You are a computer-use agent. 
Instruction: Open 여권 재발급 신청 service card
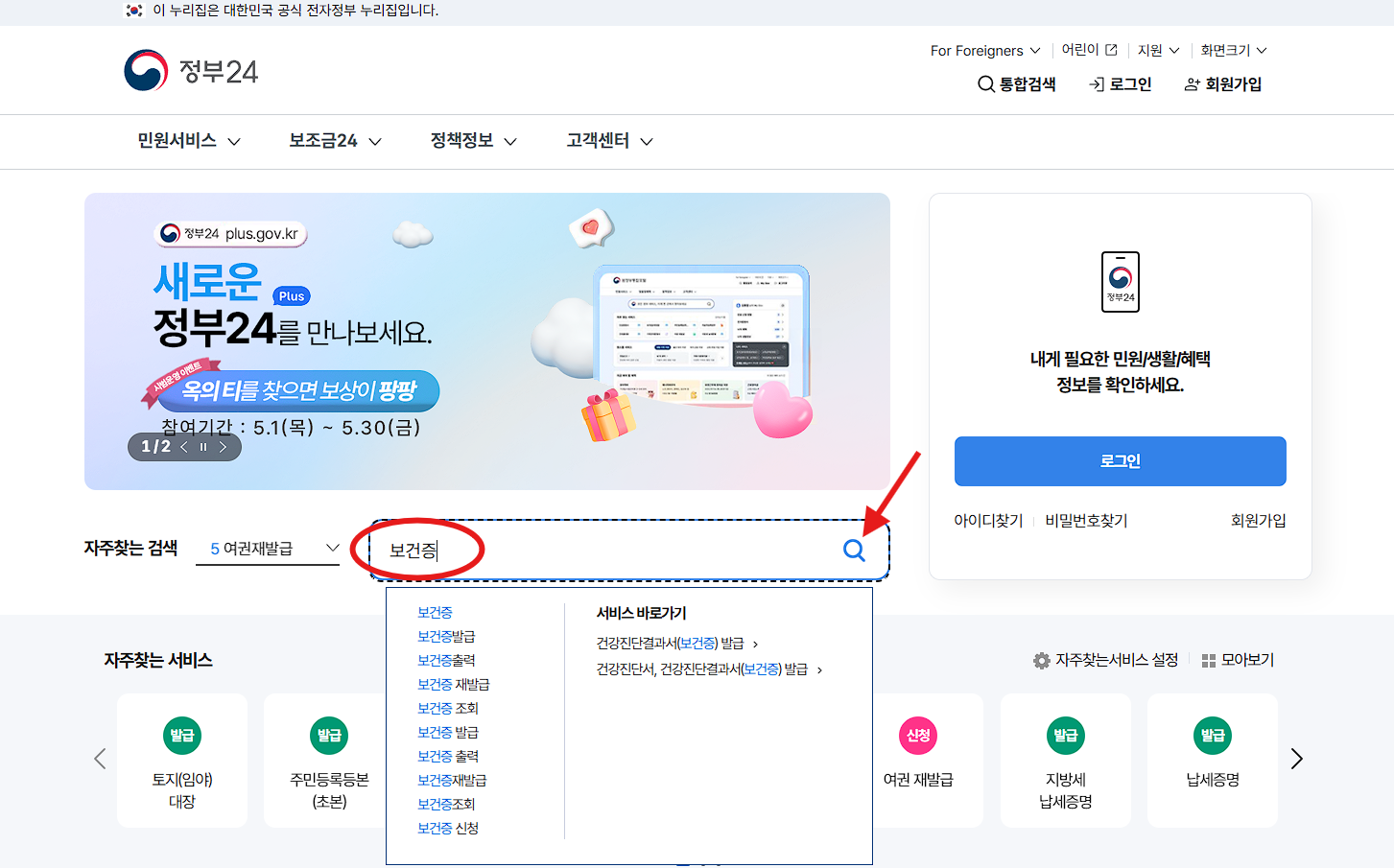click(927, 761)
